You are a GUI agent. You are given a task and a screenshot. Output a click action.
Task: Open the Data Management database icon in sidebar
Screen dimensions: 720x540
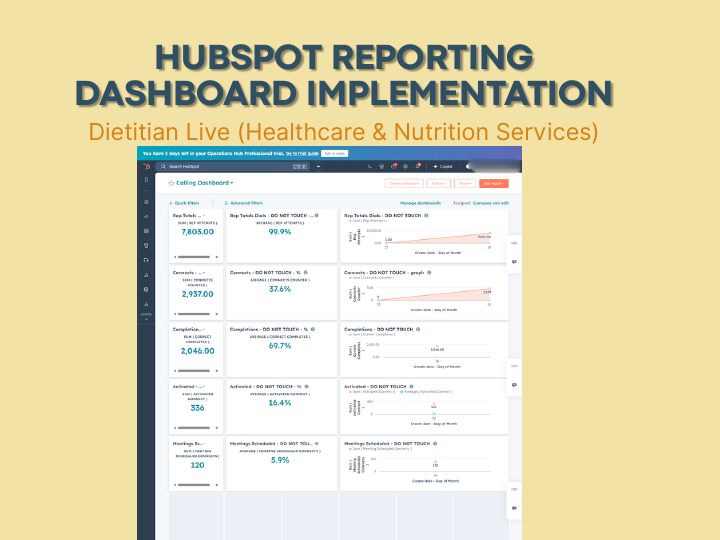(146, 290)
